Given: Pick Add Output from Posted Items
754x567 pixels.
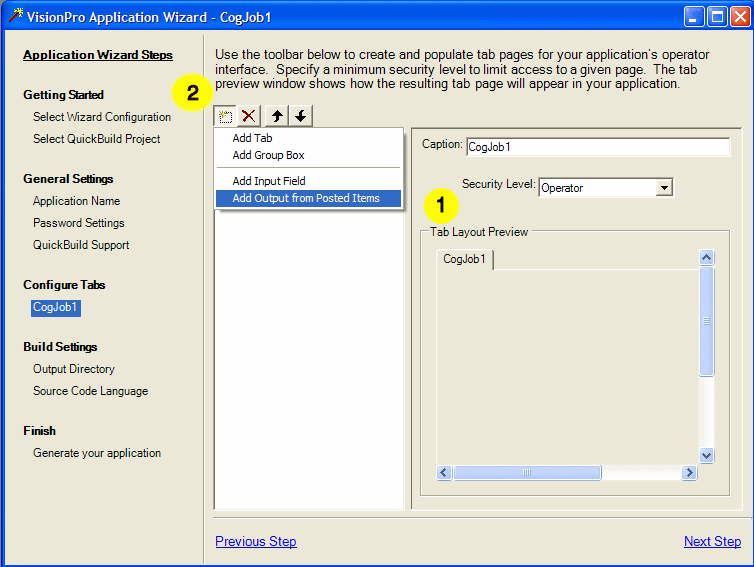Looking at the screenshot, I should click(x=306, y=198).
